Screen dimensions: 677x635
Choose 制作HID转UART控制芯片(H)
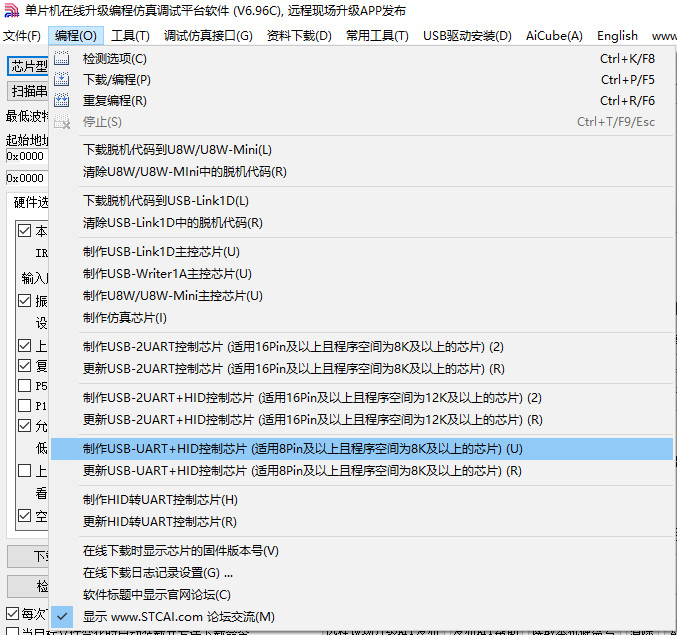tap(362, 499)
